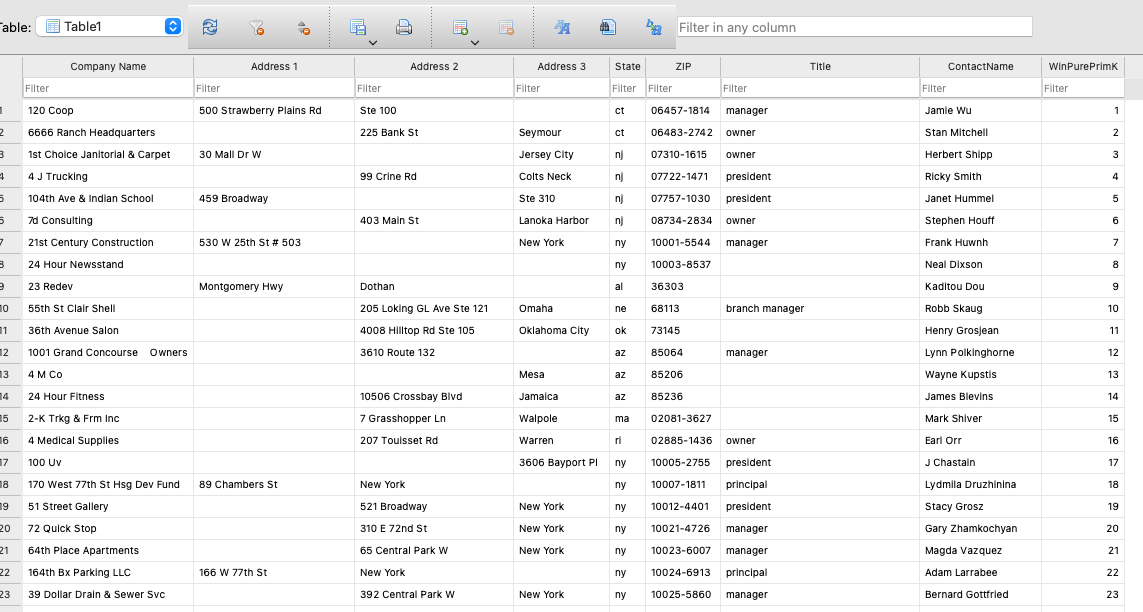Screen dimensions: 1143x612
Task: Focus the 'Filter in any column' field
Action: (x=854, y=27)
